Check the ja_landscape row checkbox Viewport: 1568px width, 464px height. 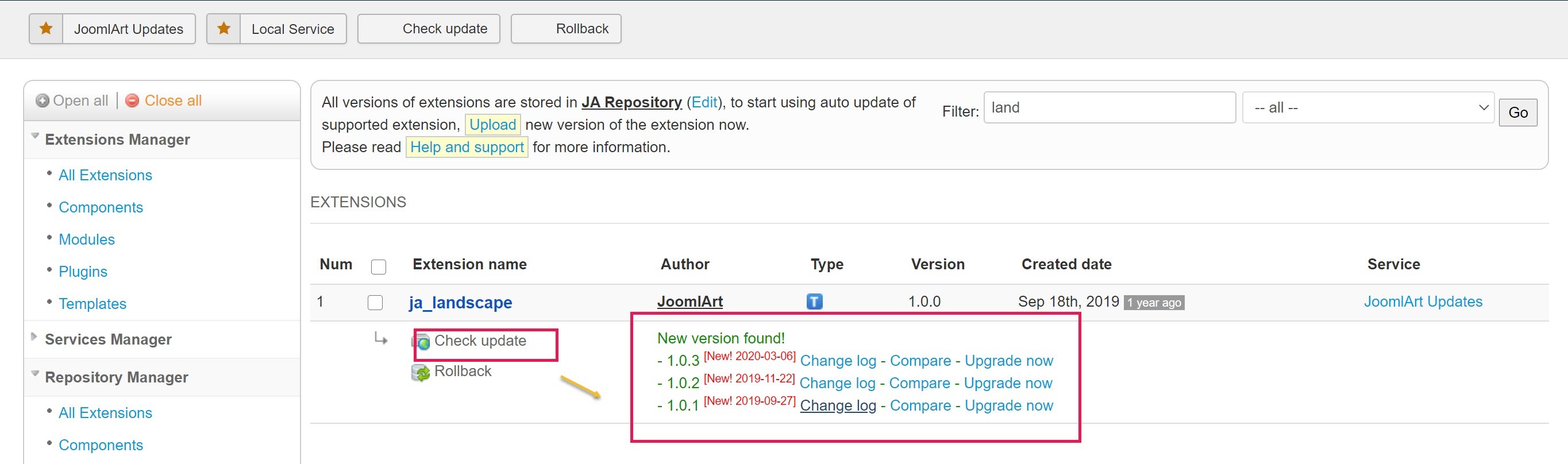click(x=376, y=302)
